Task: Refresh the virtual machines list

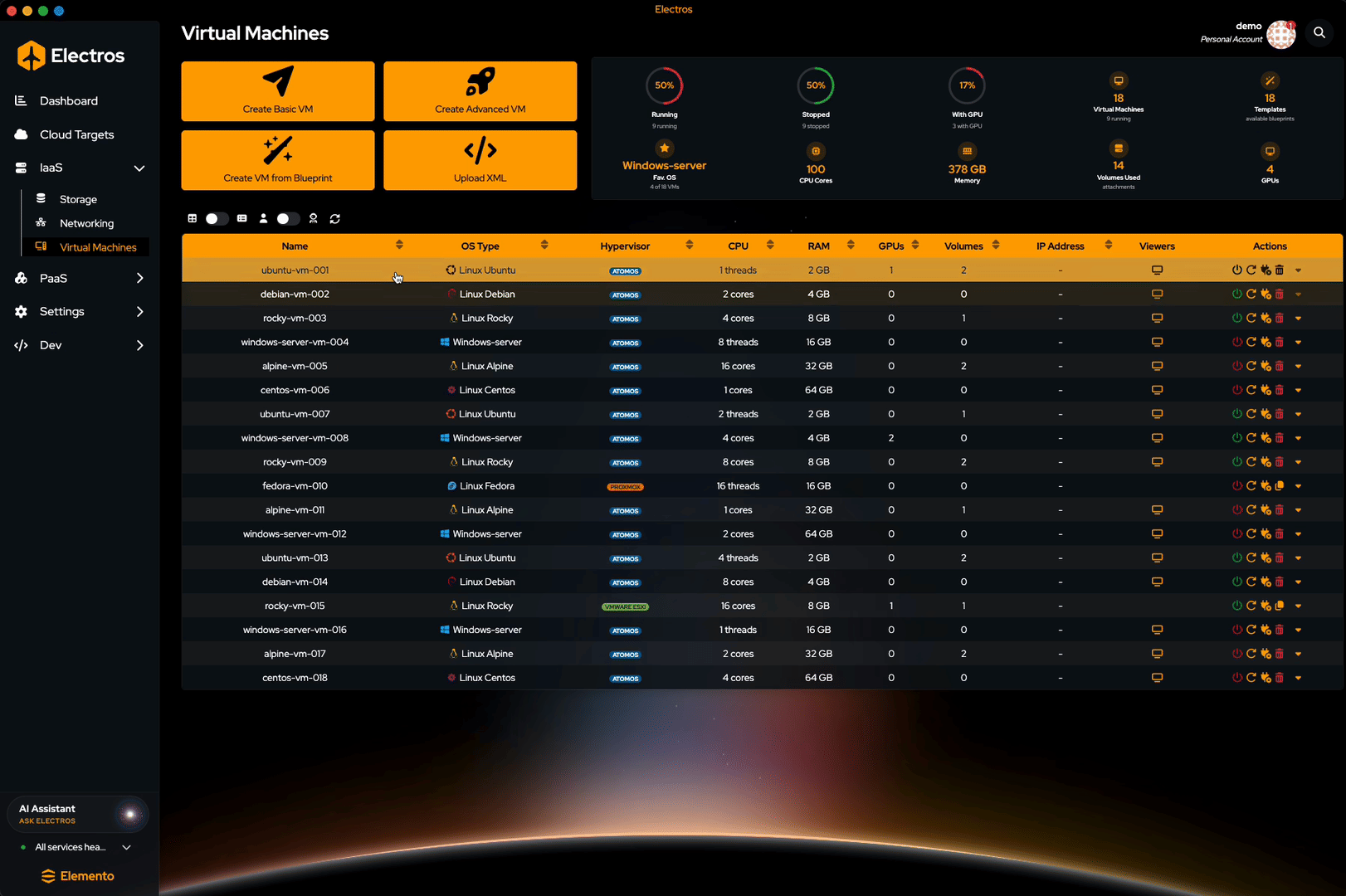Action: 335,219
